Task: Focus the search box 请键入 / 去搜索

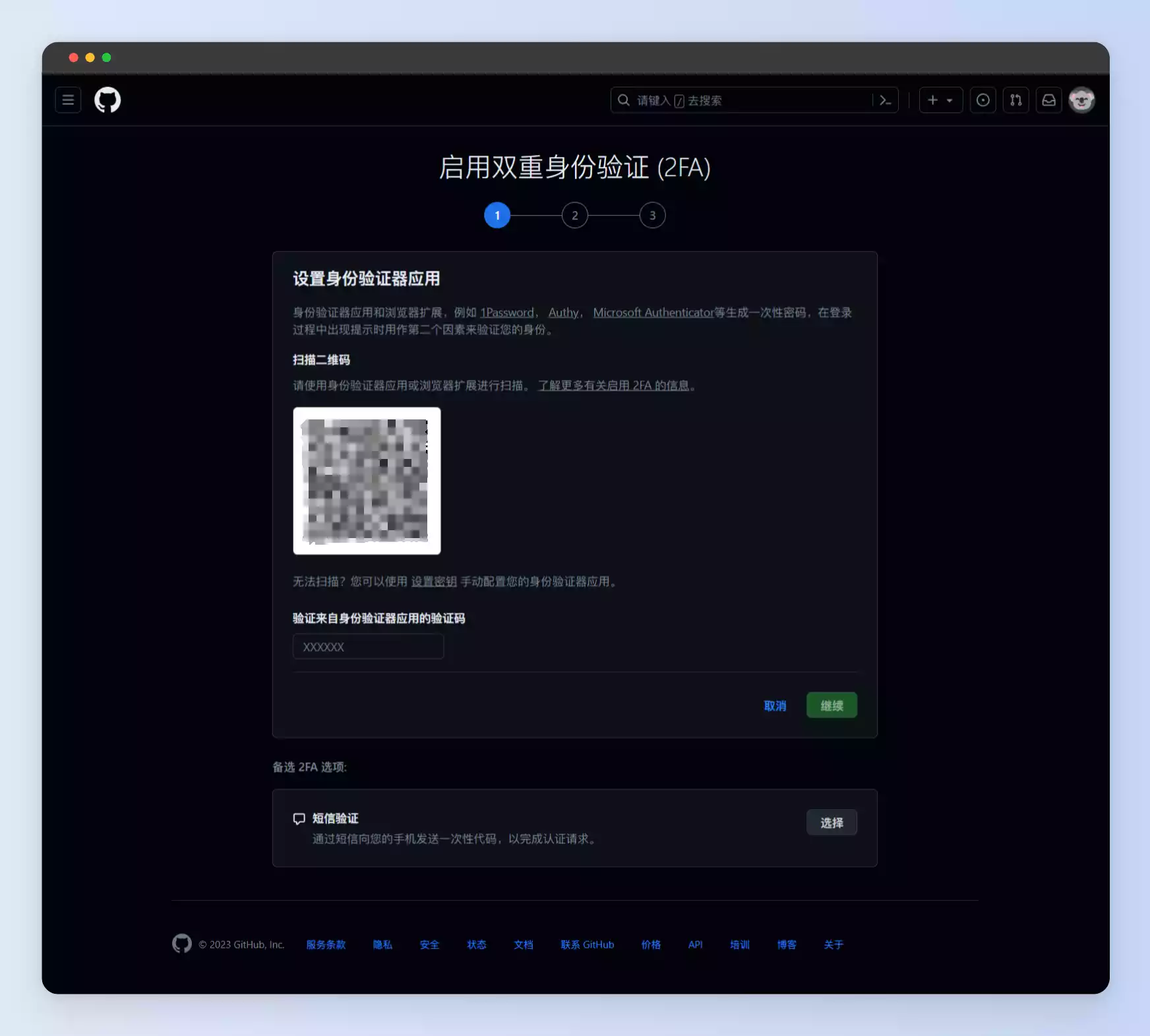Action: 754,100
